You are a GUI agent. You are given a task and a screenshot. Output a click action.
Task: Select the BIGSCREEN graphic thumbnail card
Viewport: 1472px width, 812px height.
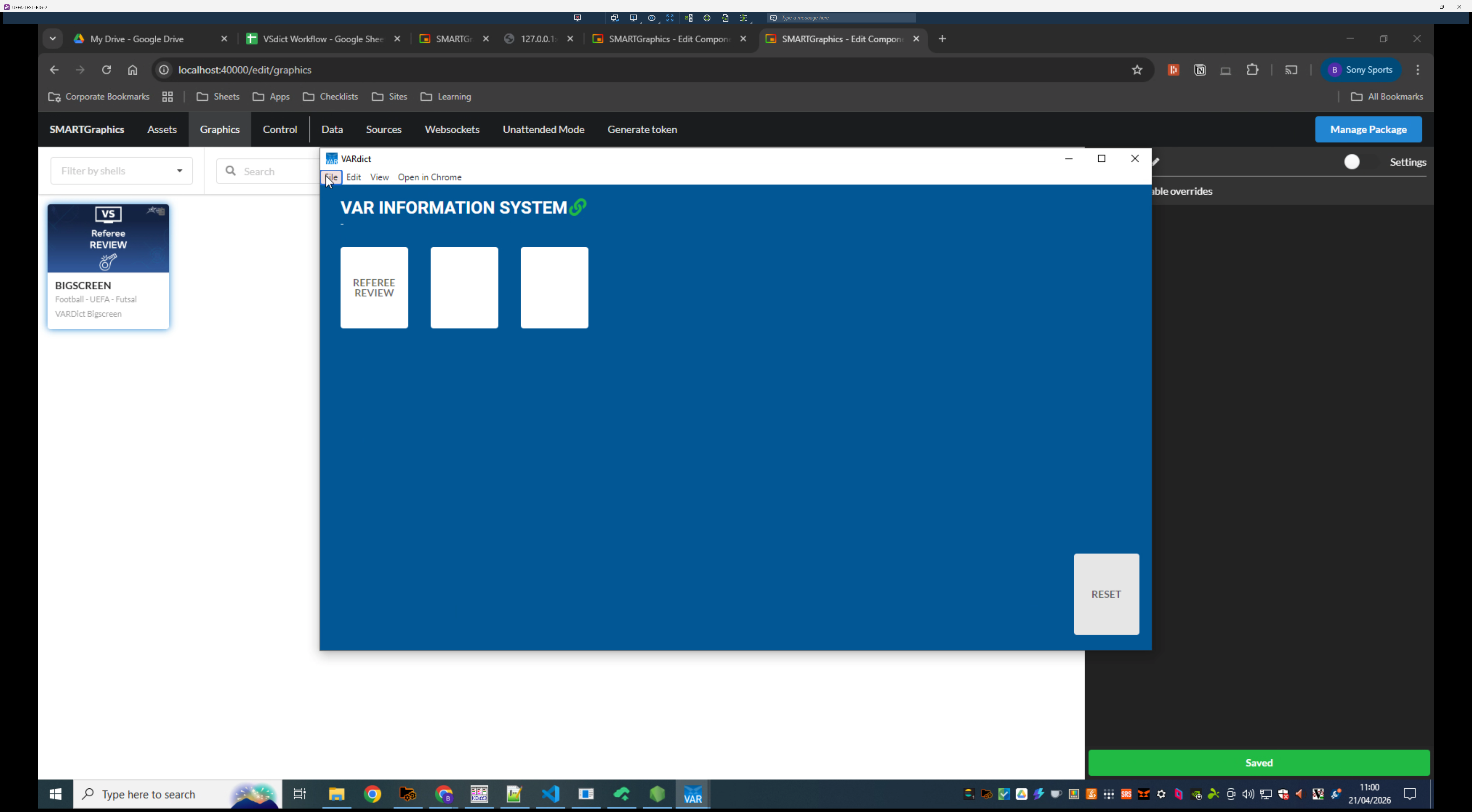click(x=108, y=266)
